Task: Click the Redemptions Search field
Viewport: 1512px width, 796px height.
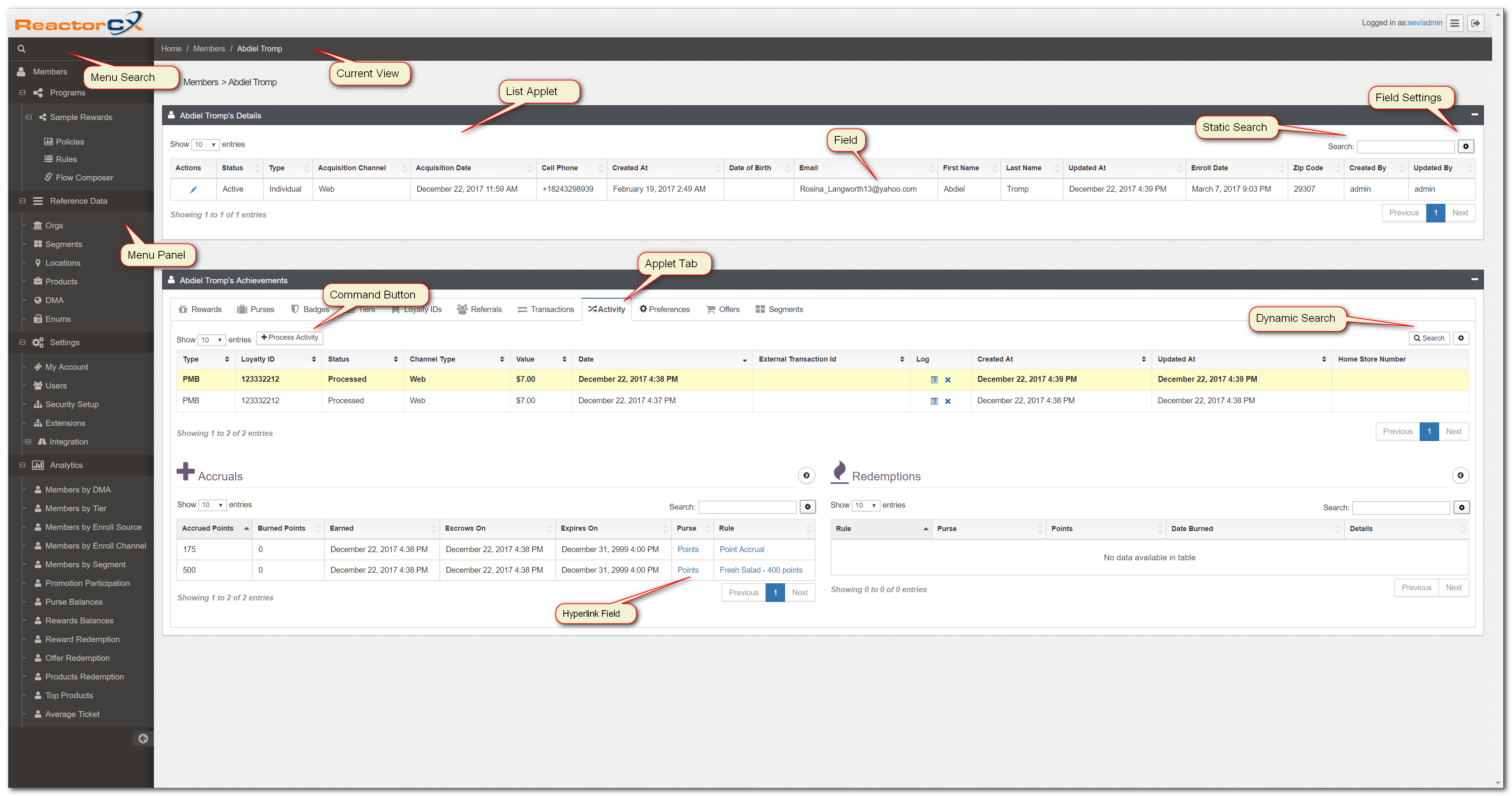Action: 1401,508
